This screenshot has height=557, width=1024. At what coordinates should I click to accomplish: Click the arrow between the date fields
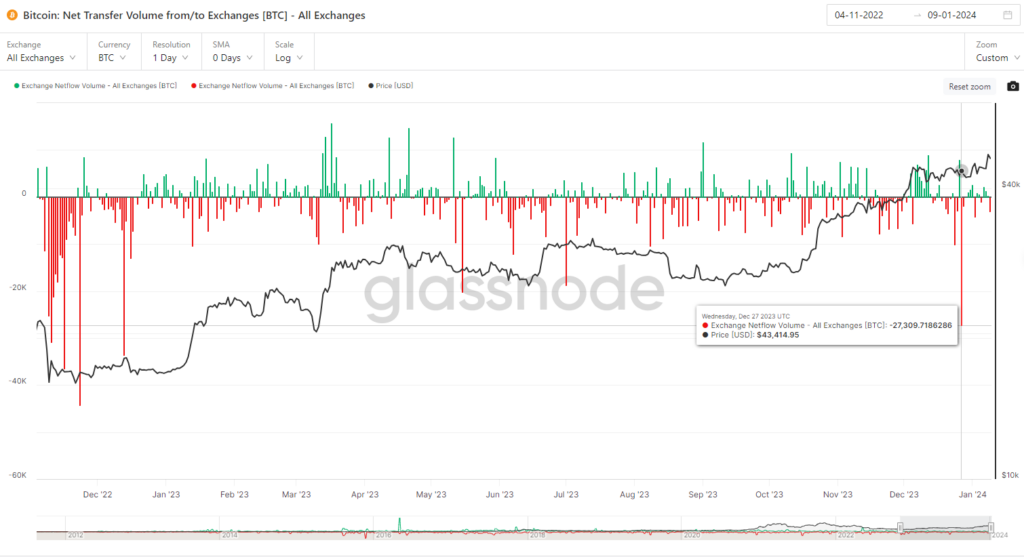tap(917, 15)
